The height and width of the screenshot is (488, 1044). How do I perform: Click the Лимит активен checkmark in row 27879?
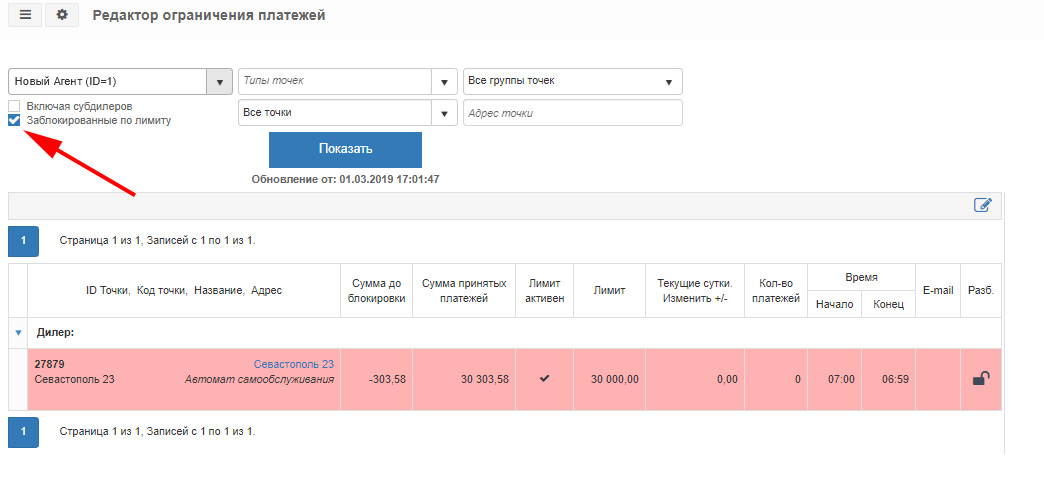(x=545, y=379)
